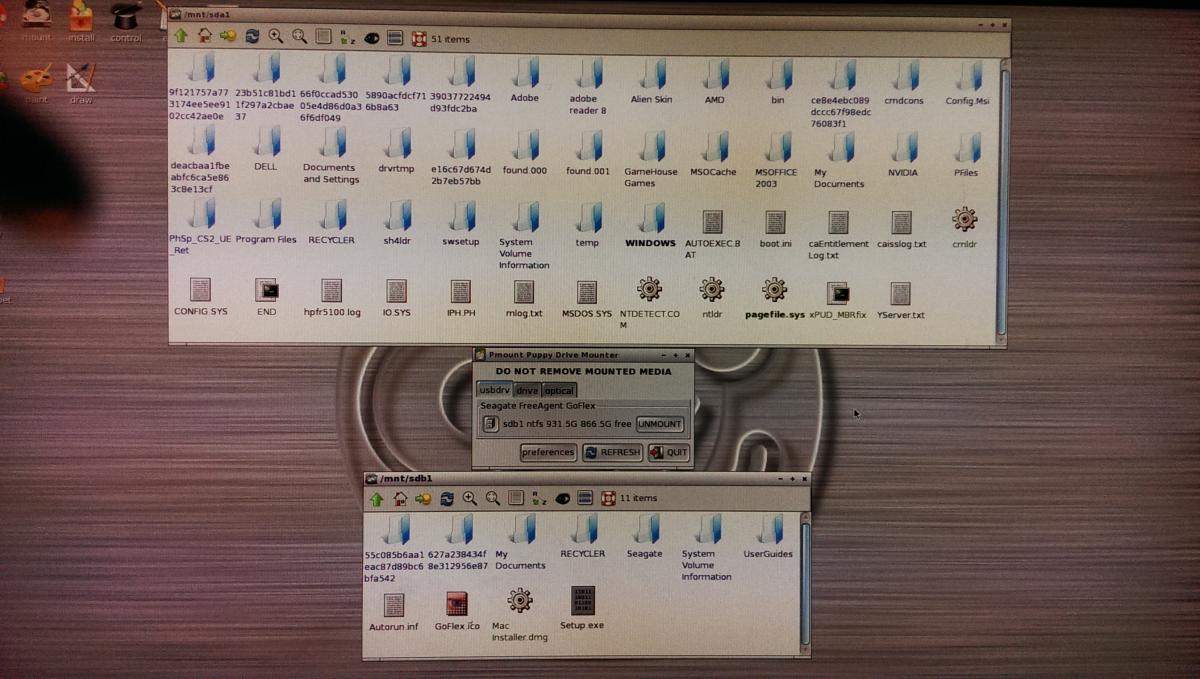This screenshot has width=1200, height=679.
Task: Select the boot.ini file
Action: [x=775, y=229]
